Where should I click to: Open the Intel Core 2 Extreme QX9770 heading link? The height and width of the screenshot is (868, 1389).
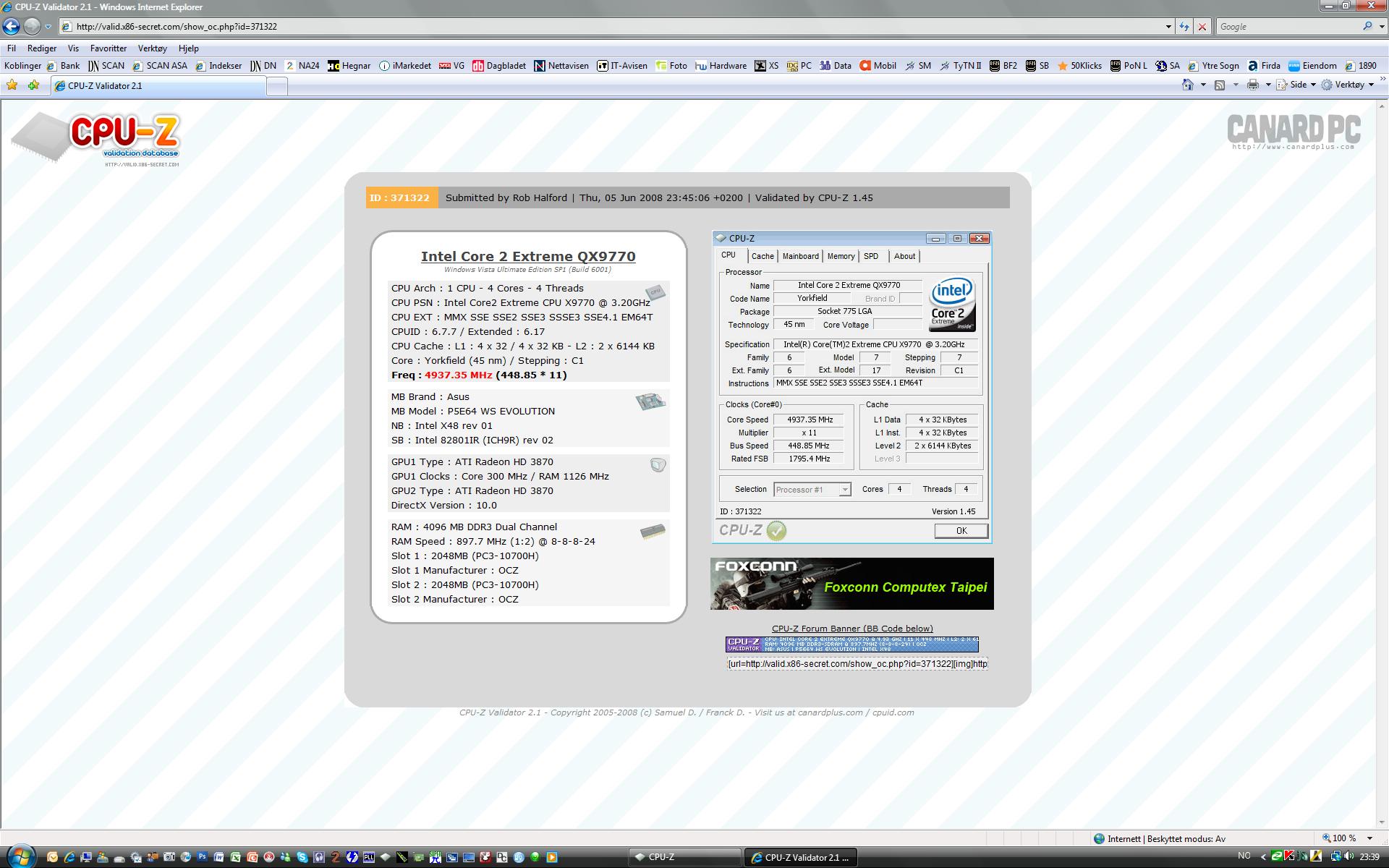point(528,256)
